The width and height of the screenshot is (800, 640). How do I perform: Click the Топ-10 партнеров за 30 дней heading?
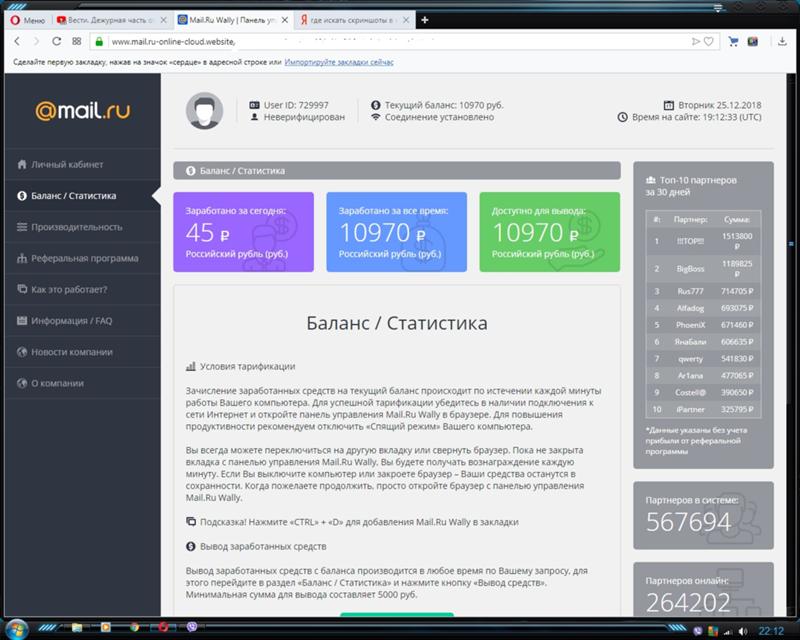(x=692, y=186)
